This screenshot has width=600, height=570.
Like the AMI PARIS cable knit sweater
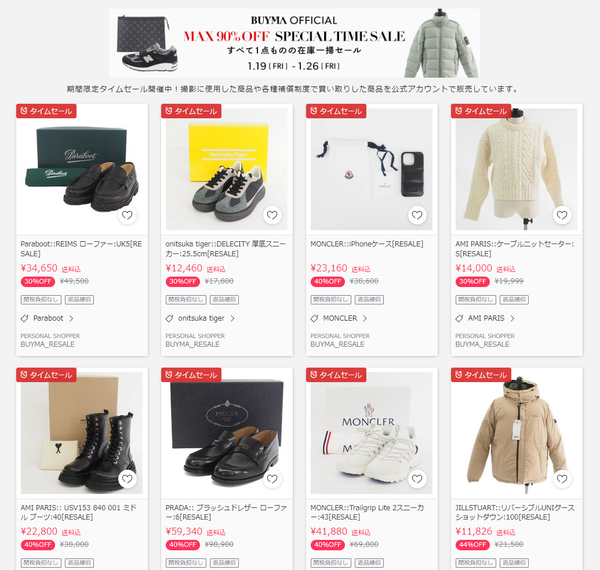point(562,215)
